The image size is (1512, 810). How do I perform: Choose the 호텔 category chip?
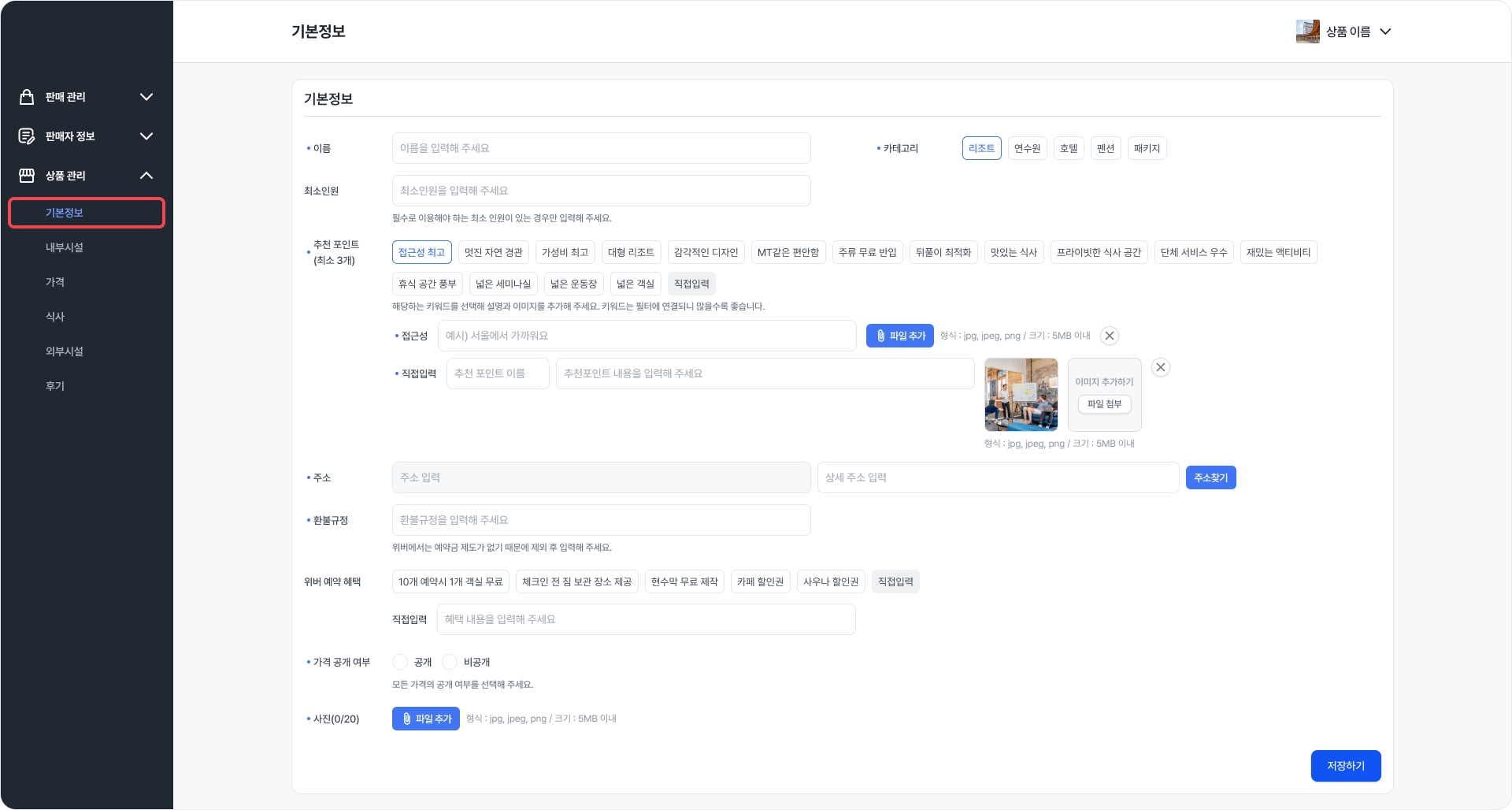pos(1069,148)
